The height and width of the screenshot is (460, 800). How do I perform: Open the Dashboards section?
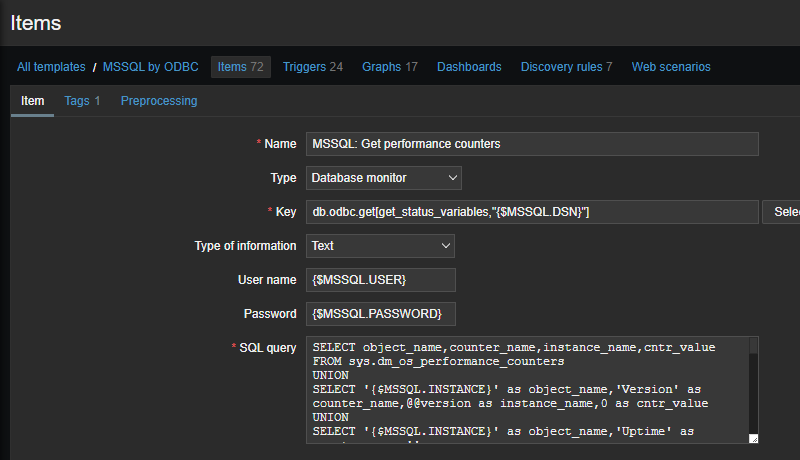tap(469, 67)
